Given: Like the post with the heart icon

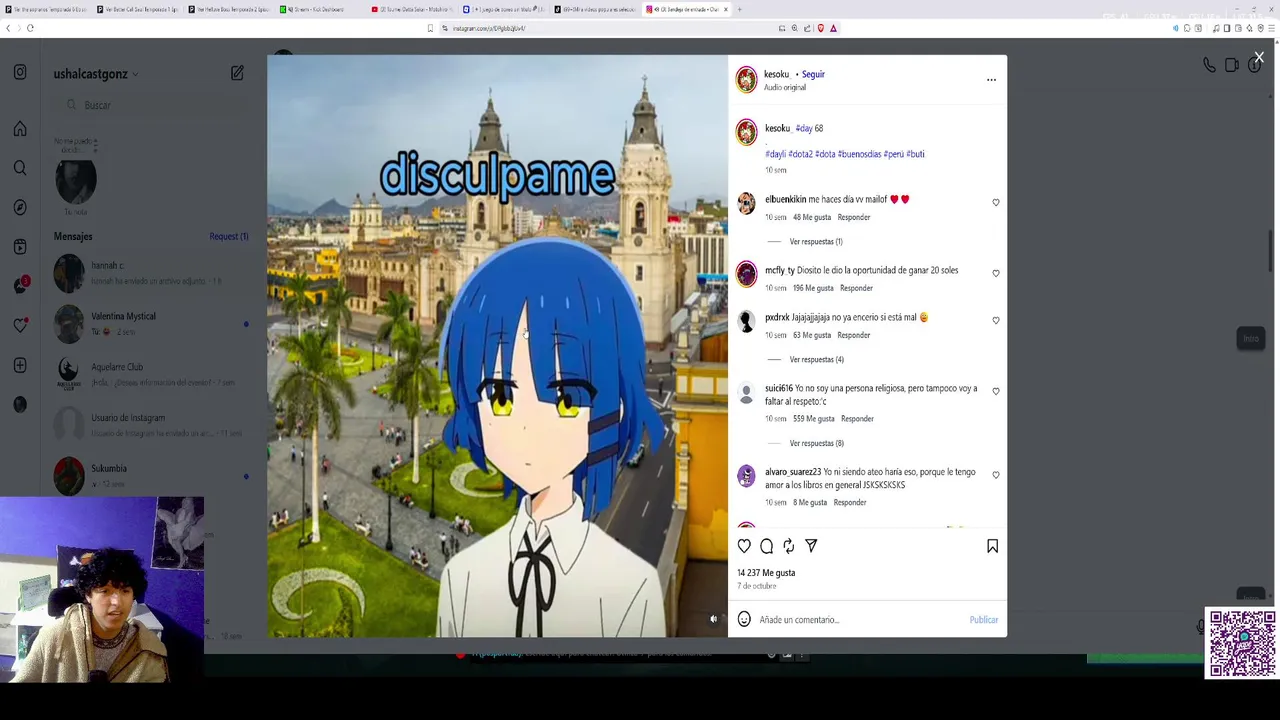Looking at the screenshot, I should click(744, 546).
